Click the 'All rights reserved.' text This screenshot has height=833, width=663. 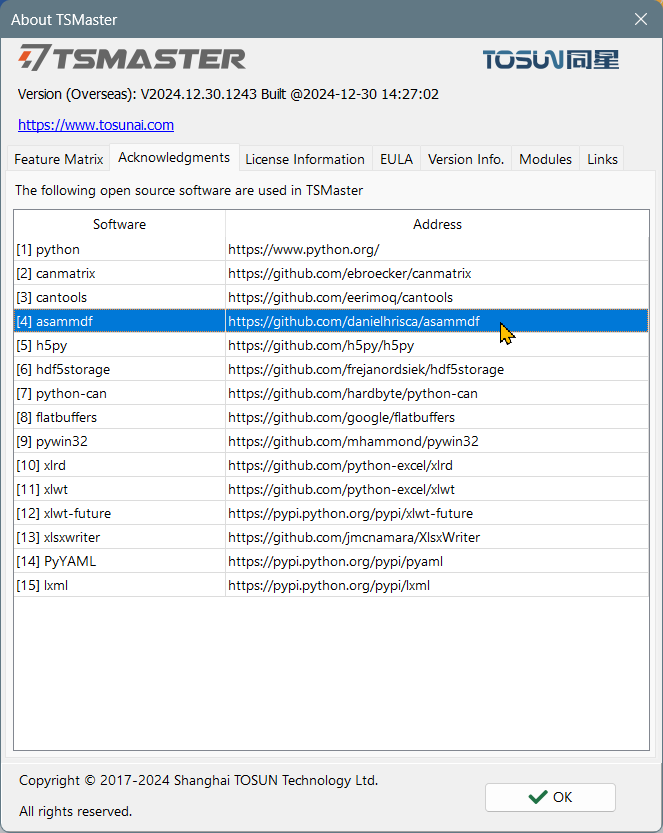click(75, 811)
